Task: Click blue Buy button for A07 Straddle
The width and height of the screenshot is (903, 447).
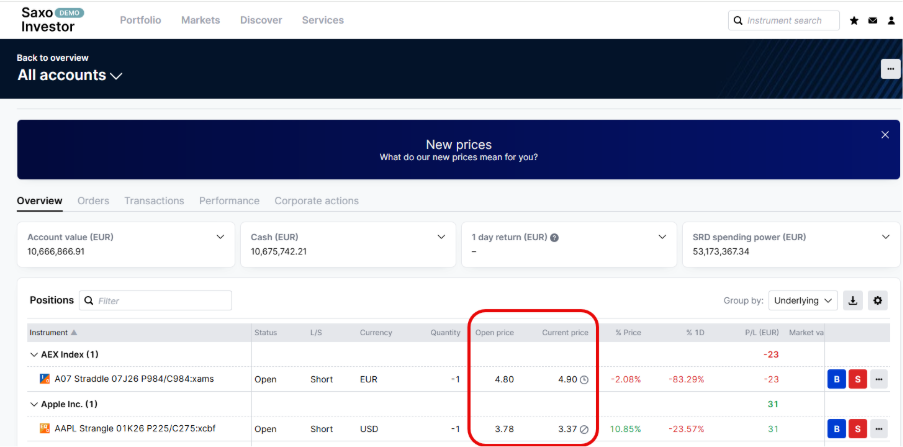Action: [836, 379]
